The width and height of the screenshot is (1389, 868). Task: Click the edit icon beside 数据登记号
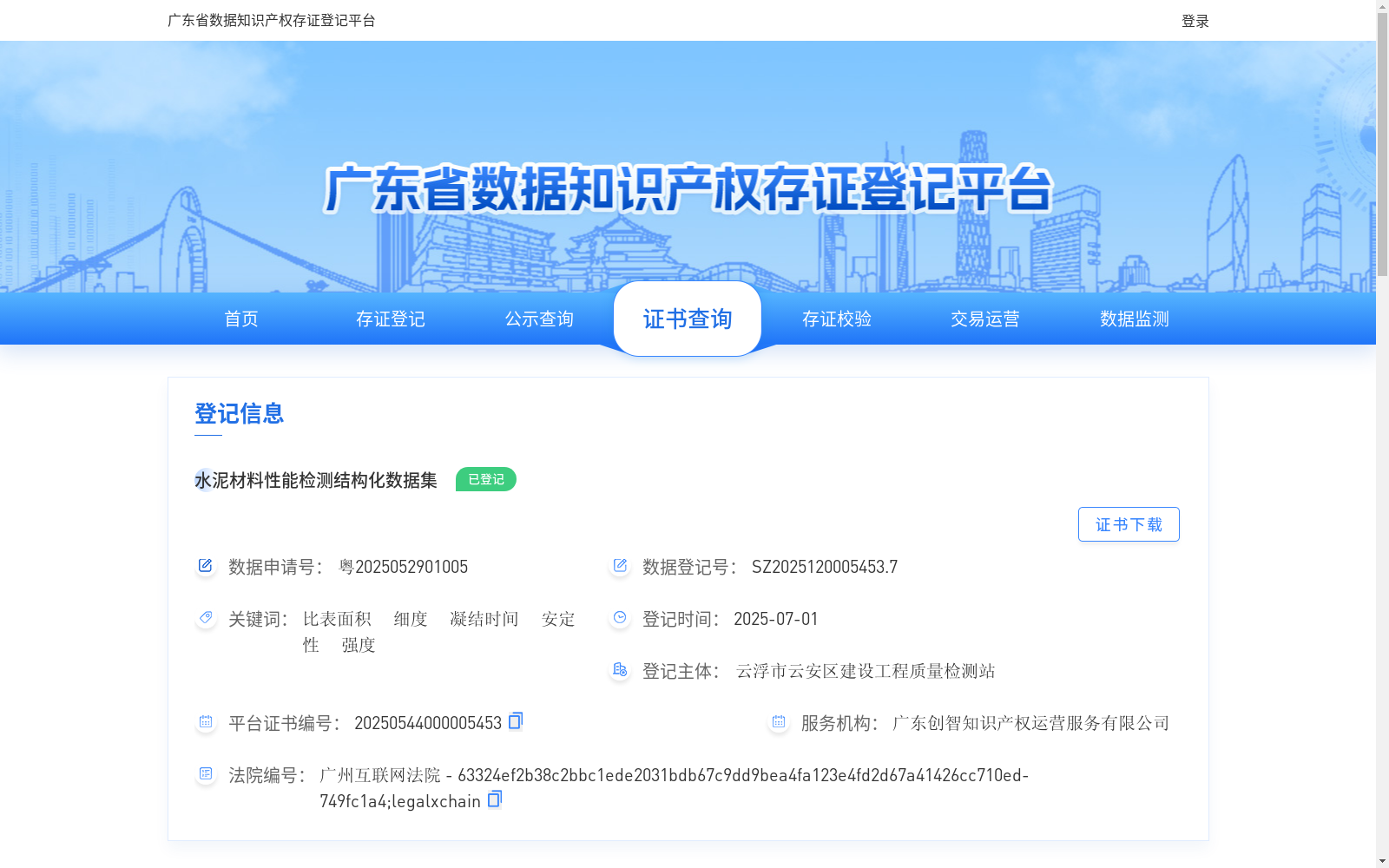tap(619, 566)
